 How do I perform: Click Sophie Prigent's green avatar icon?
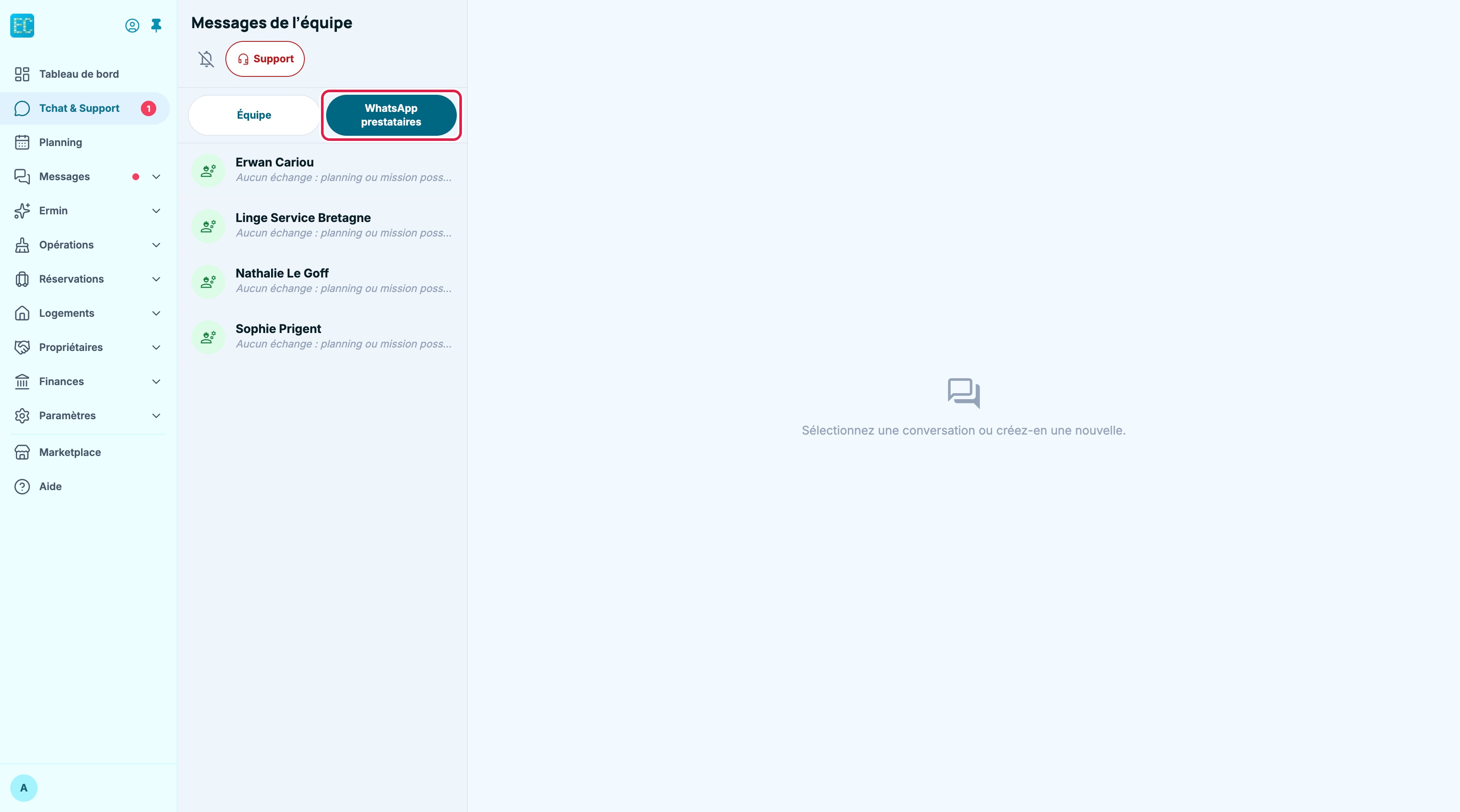[x=209, y=336]
